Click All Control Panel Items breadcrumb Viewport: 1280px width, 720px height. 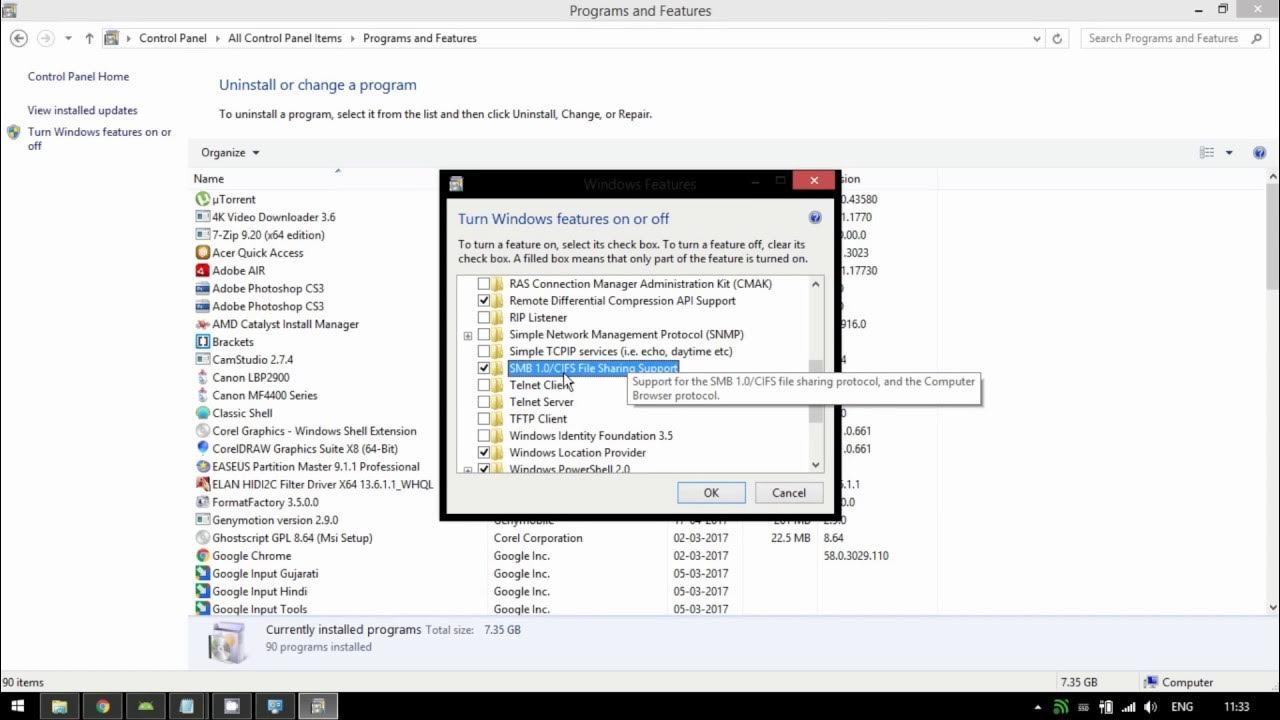pos(285,38)
